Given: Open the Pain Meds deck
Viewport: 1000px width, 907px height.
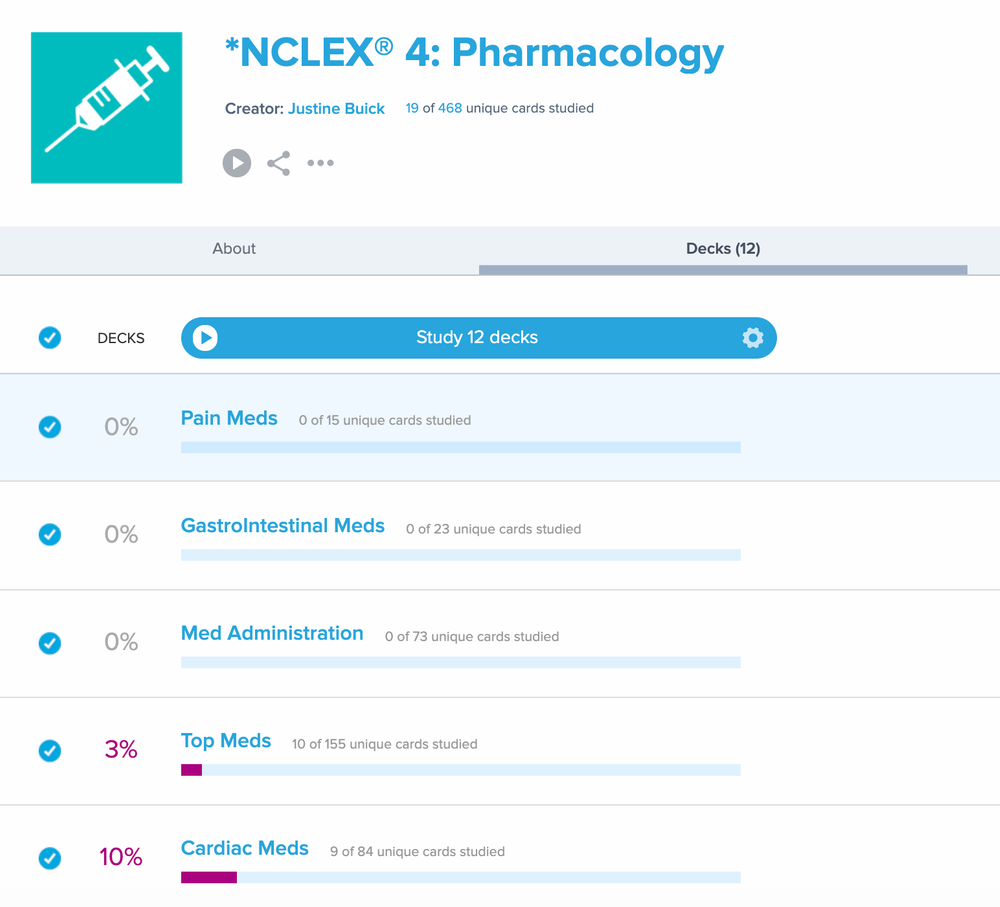Looking at the screenshot, I should [229, 418].
